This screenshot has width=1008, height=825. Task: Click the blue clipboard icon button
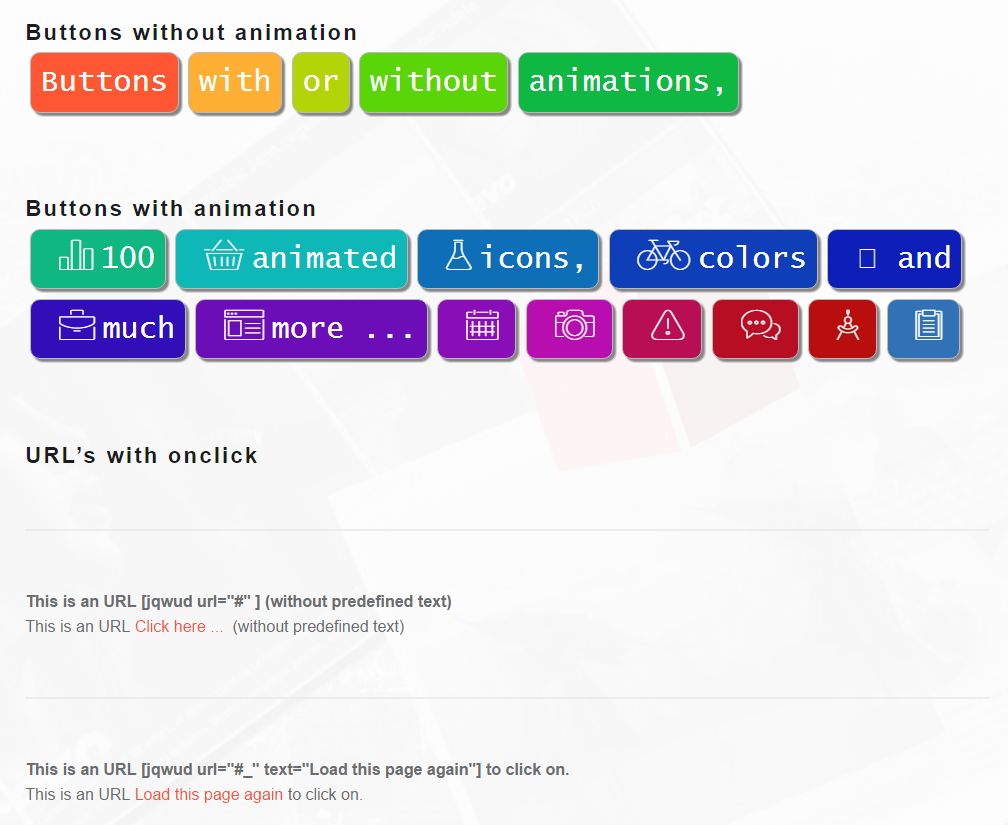[923, 329]
